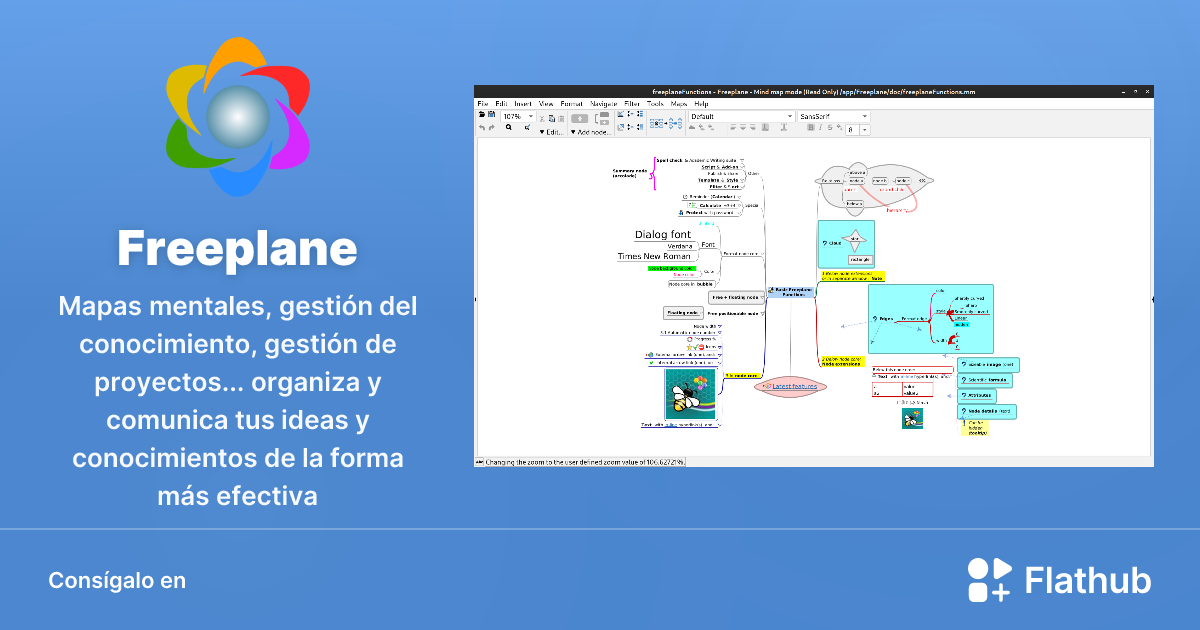Screen dimensions: 1200x630
Task: Paste content into the map
Action: (x=559, y=117)
